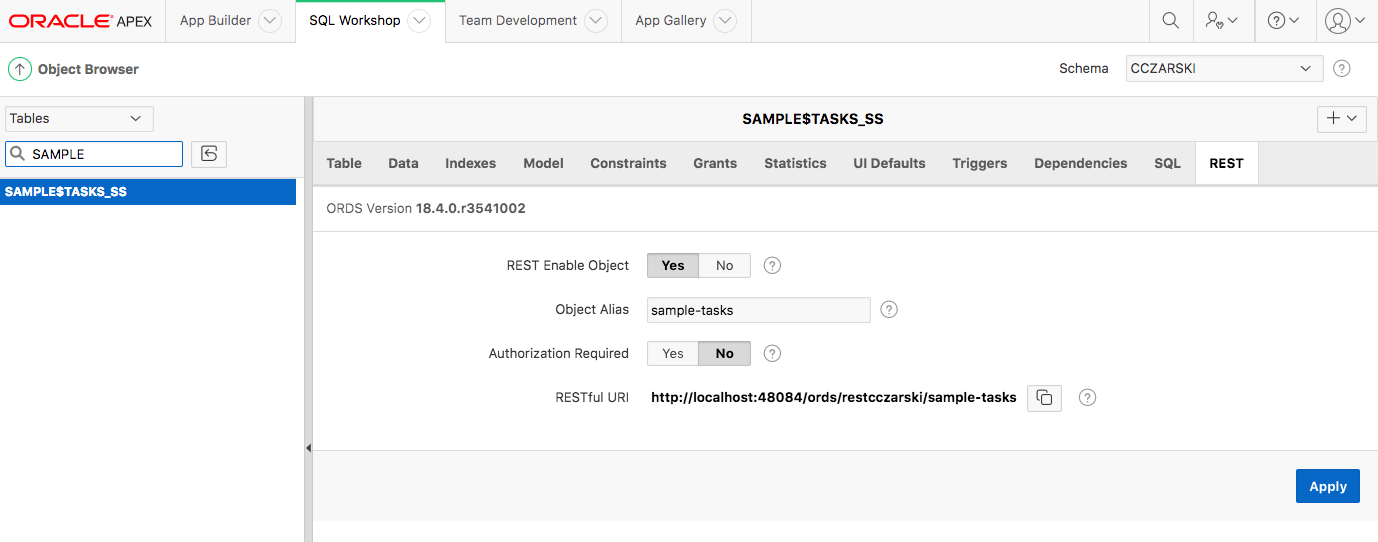Open the Schema dropdown CCZARSKI

(1224, 69)
